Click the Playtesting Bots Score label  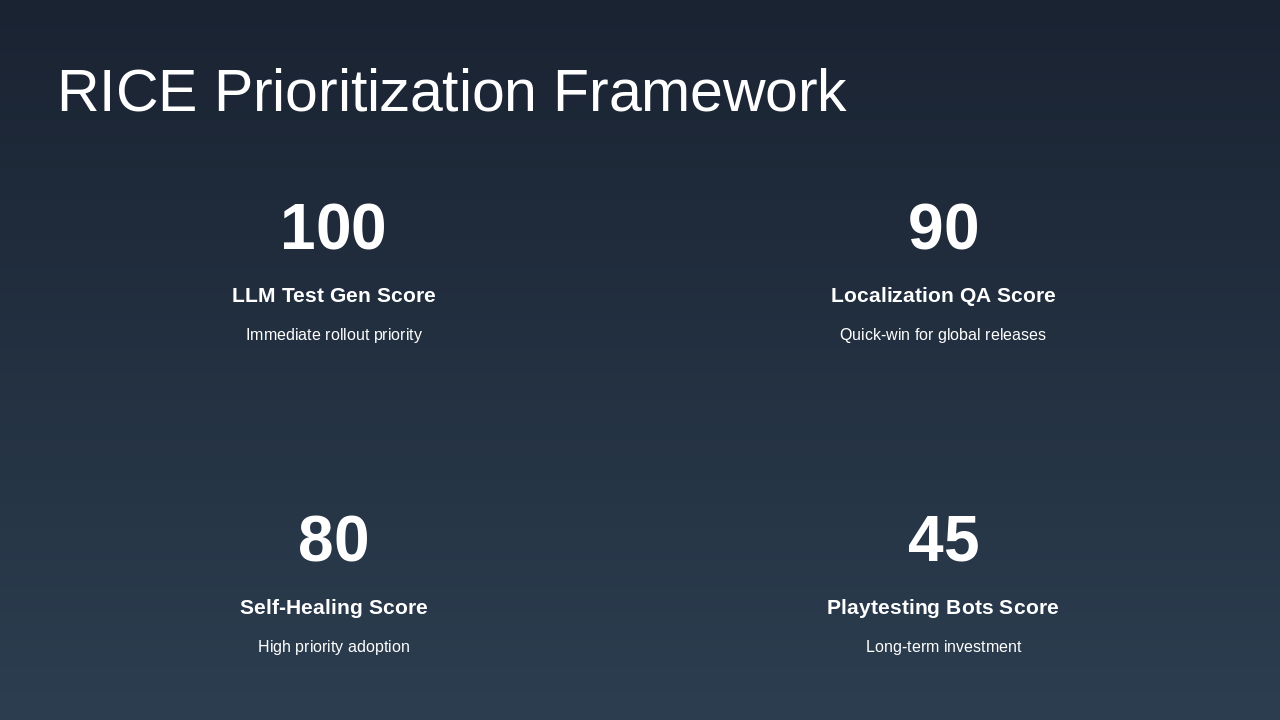point(943,607)
